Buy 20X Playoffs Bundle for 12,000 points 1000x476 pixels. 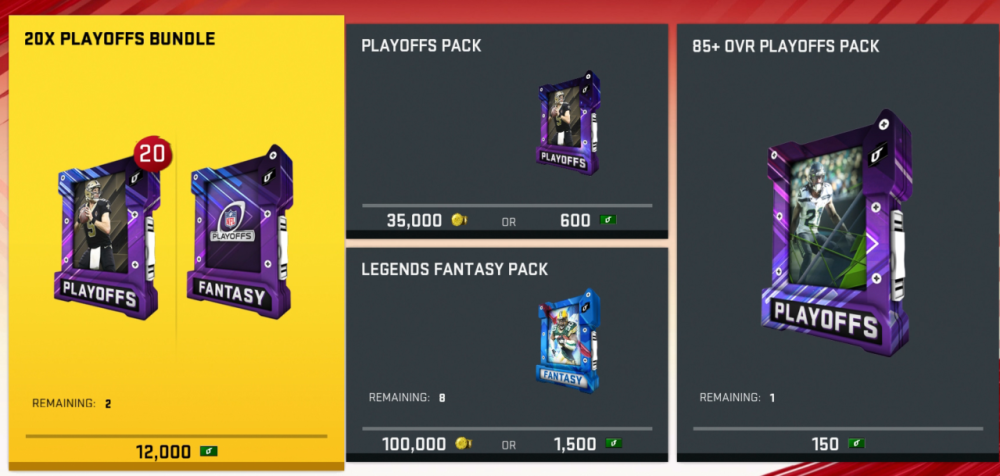click(177, 452)
